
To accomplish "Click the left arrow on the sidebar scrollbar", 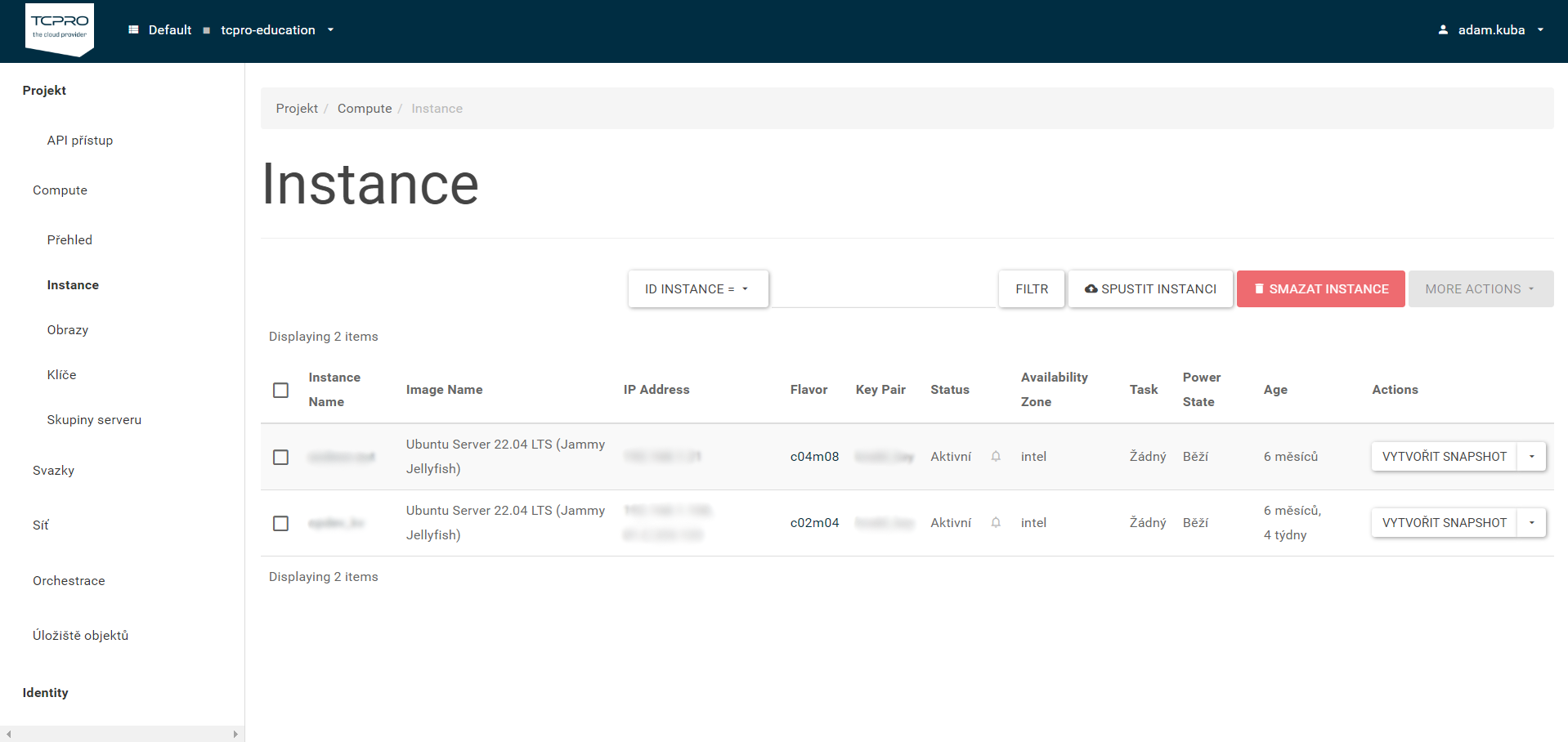I will [8, 734].
